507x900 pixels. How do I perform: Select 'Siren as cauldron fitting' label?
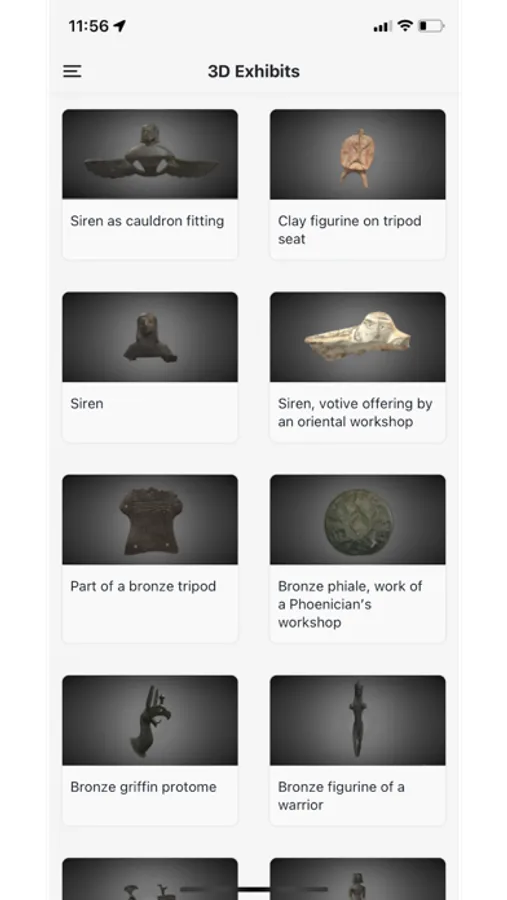coord(147,221)
